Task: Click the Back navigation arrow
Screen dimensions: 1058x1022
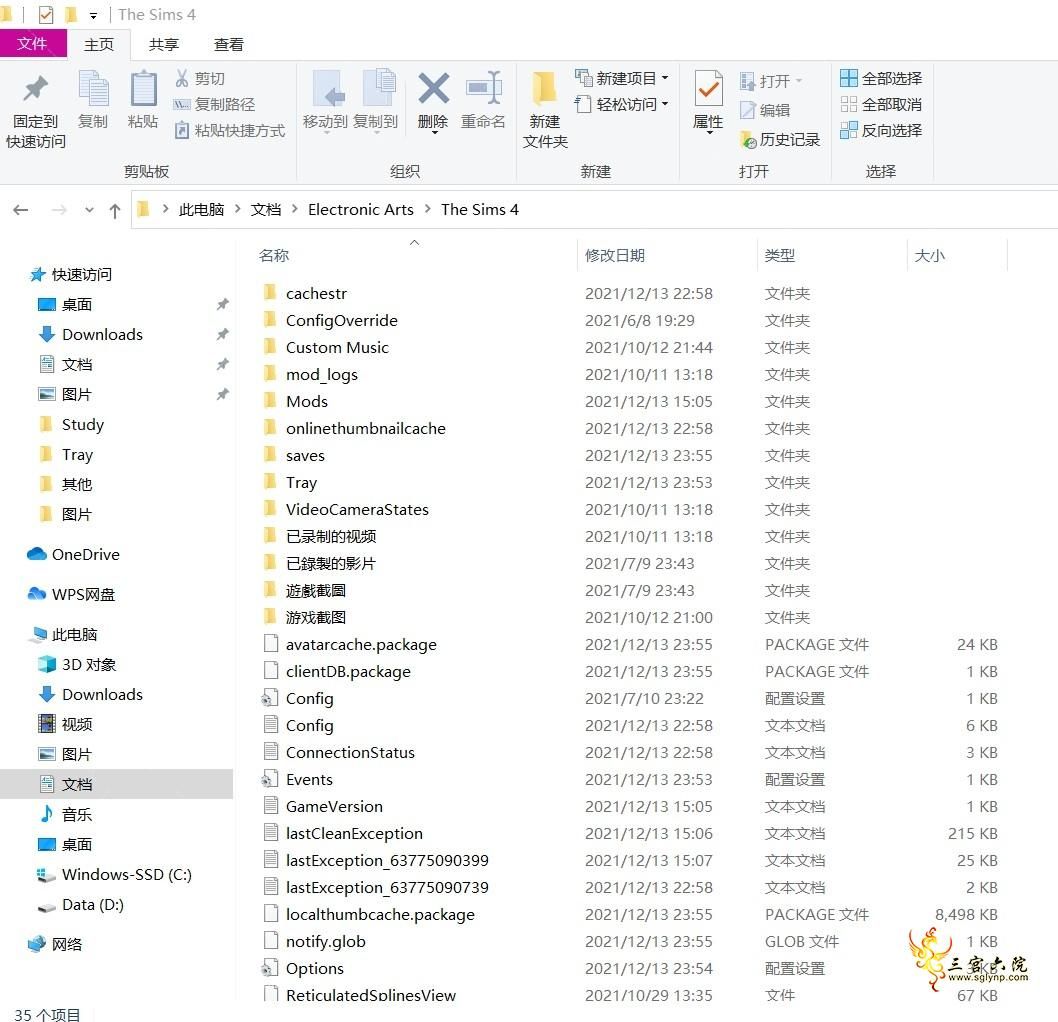Action: point(21,210)
